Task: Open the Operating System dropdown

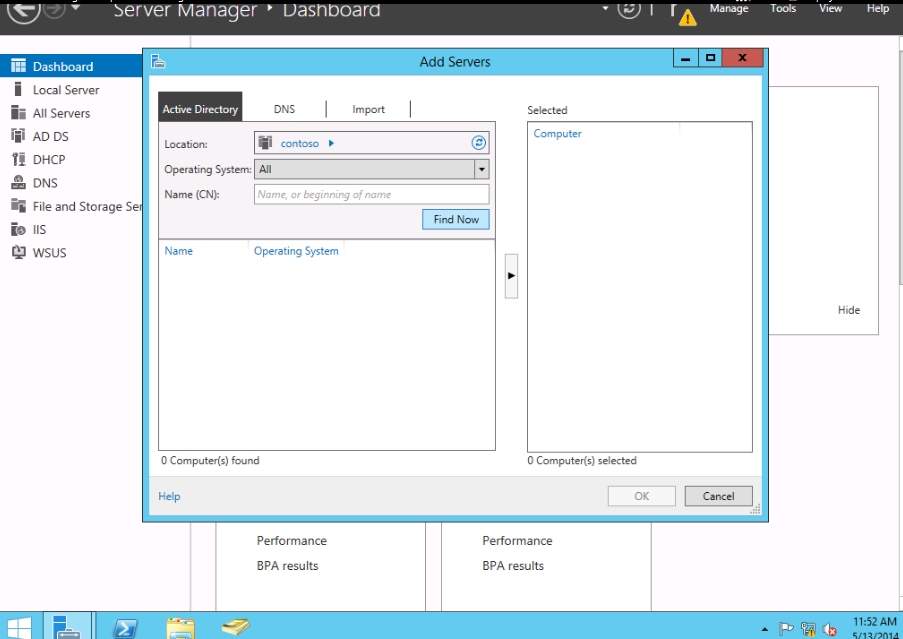Action: pos(481,169)
